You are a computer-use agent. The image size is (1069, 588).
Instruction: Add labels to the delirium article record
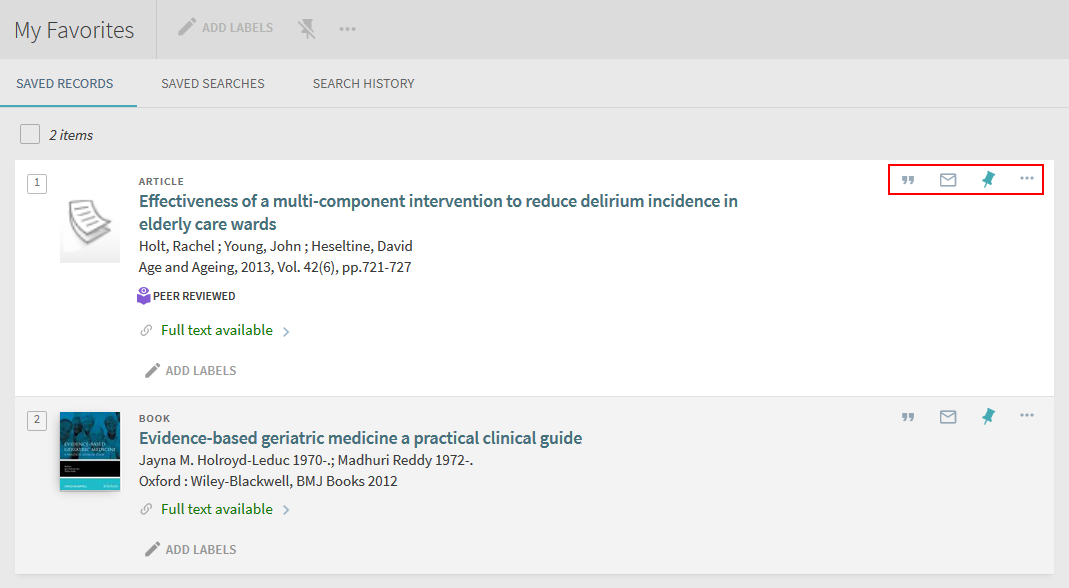tap(191, 371)
